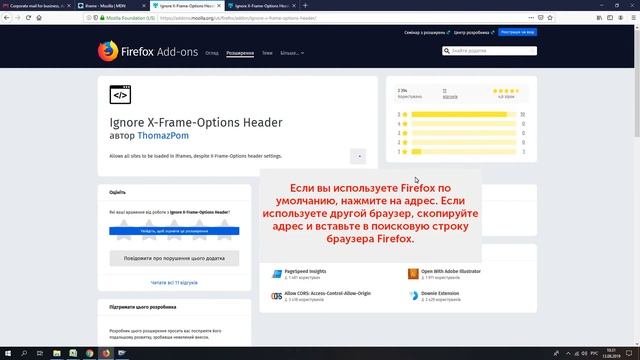Open the Firefox hamburger menu
640x360 pixels.
tap(633, 18)
